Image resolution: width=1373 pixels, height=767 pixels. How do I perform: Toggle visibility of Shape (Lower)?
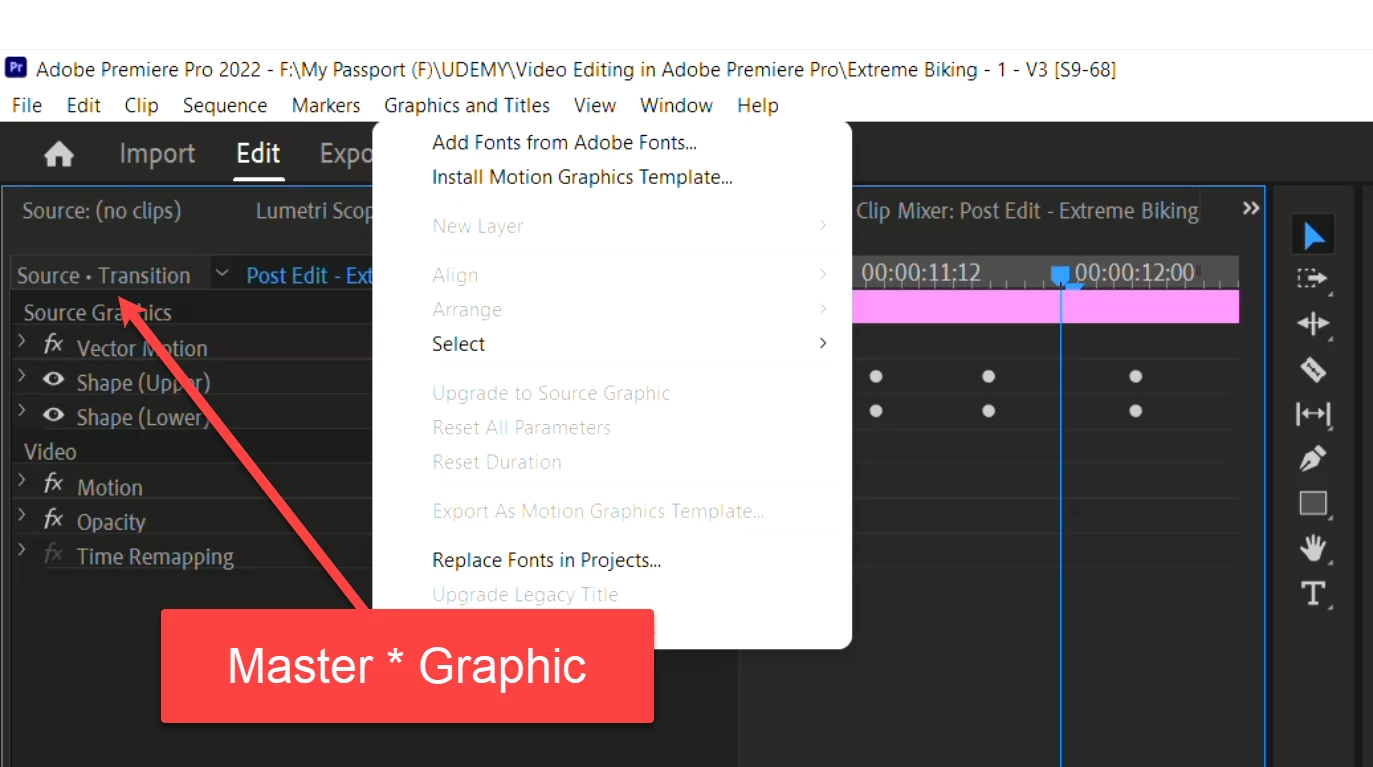pos(54,415)
